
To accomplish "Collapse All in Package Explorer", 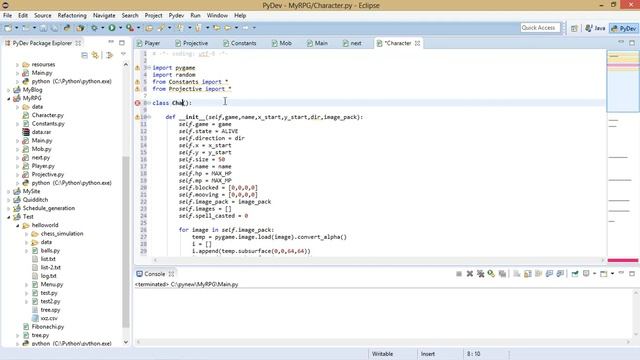I will pos(84,55).
